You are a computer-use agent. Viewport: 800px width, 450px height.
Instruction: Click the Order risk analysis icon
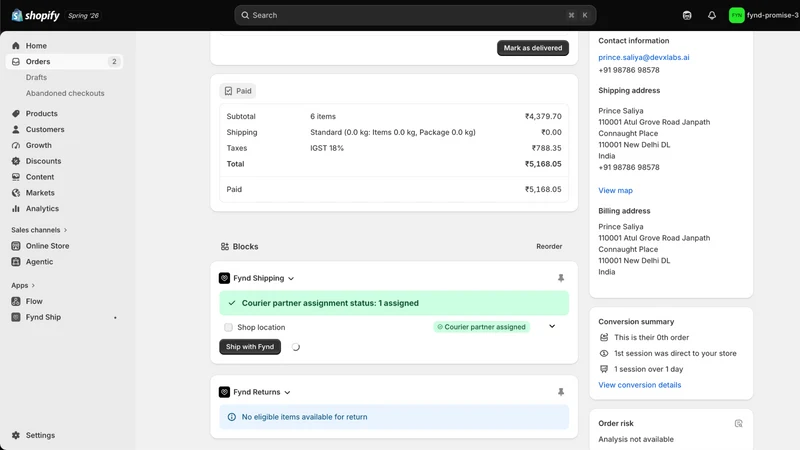[738, 423]
